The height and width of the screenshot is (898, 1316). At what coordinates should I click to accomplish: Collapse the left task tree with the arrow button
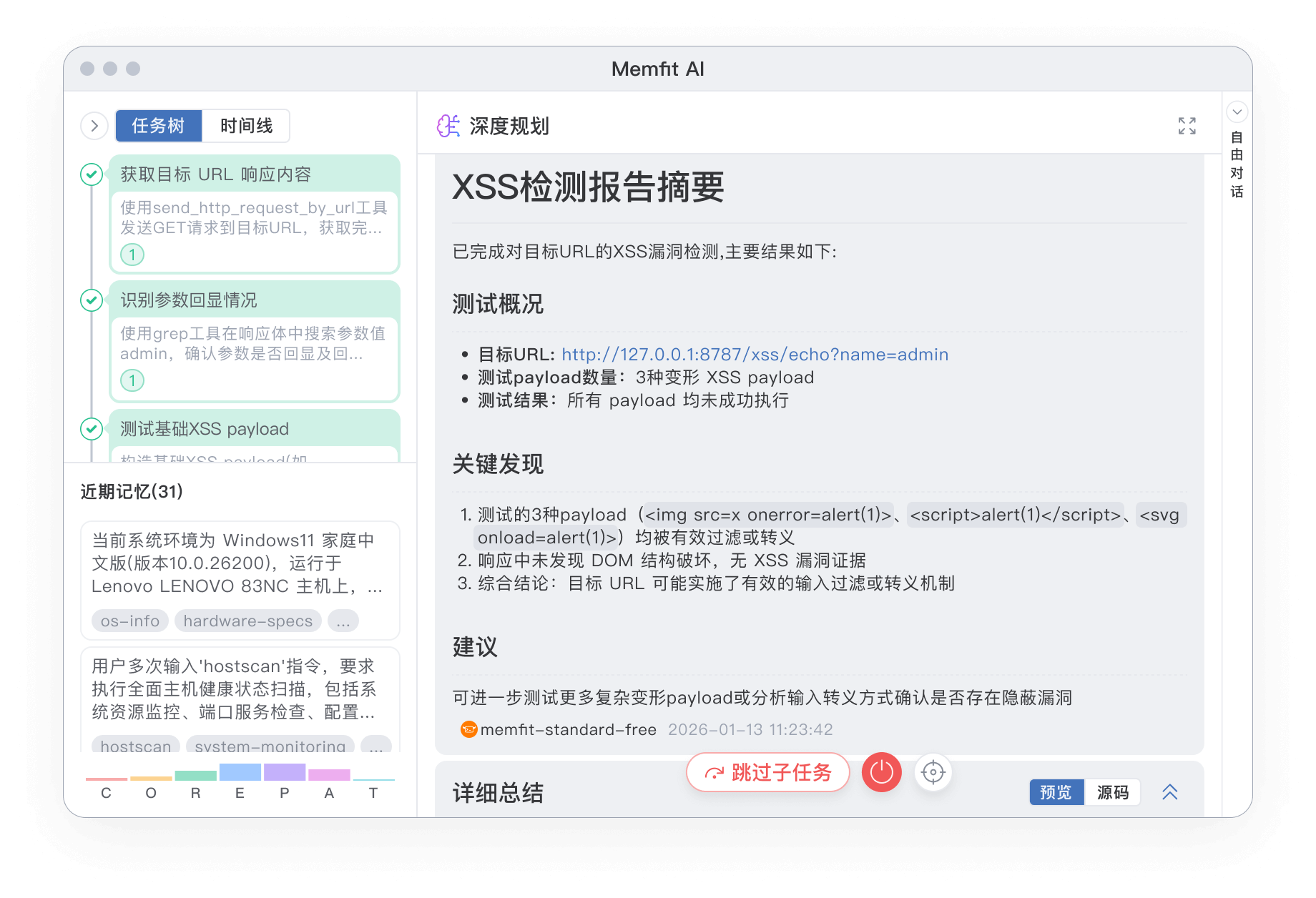94,125
